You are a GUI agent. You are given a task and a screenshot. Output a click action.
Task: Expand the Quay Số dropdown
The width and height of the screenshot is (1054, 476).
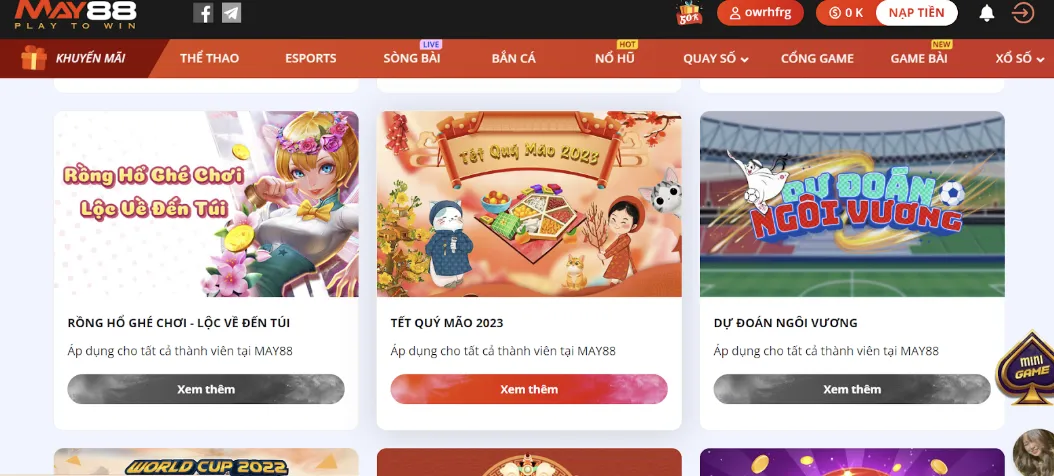point(716,58)
